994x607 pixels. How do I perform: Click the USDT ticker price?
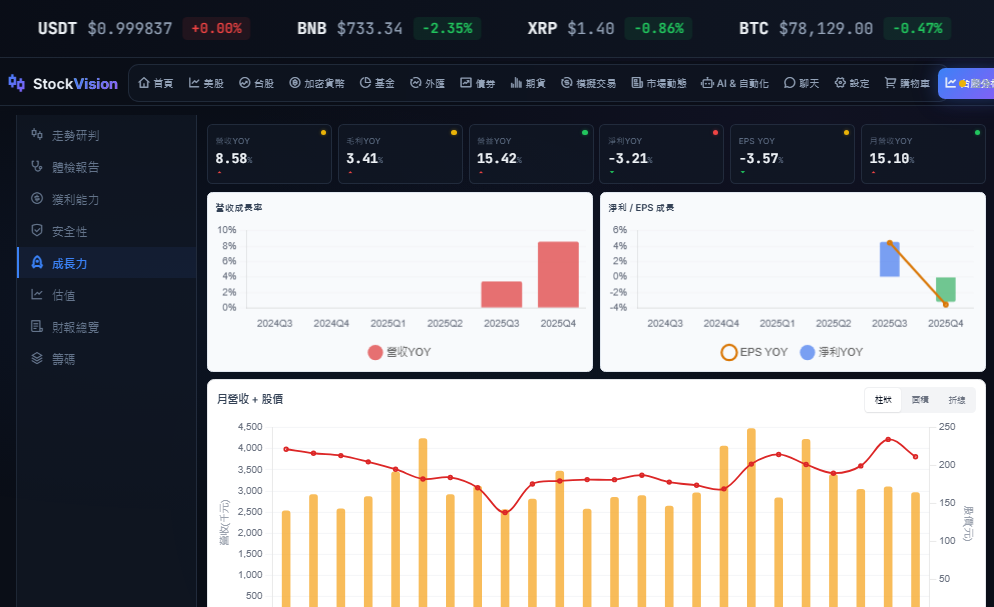click(x=130, y=29)
